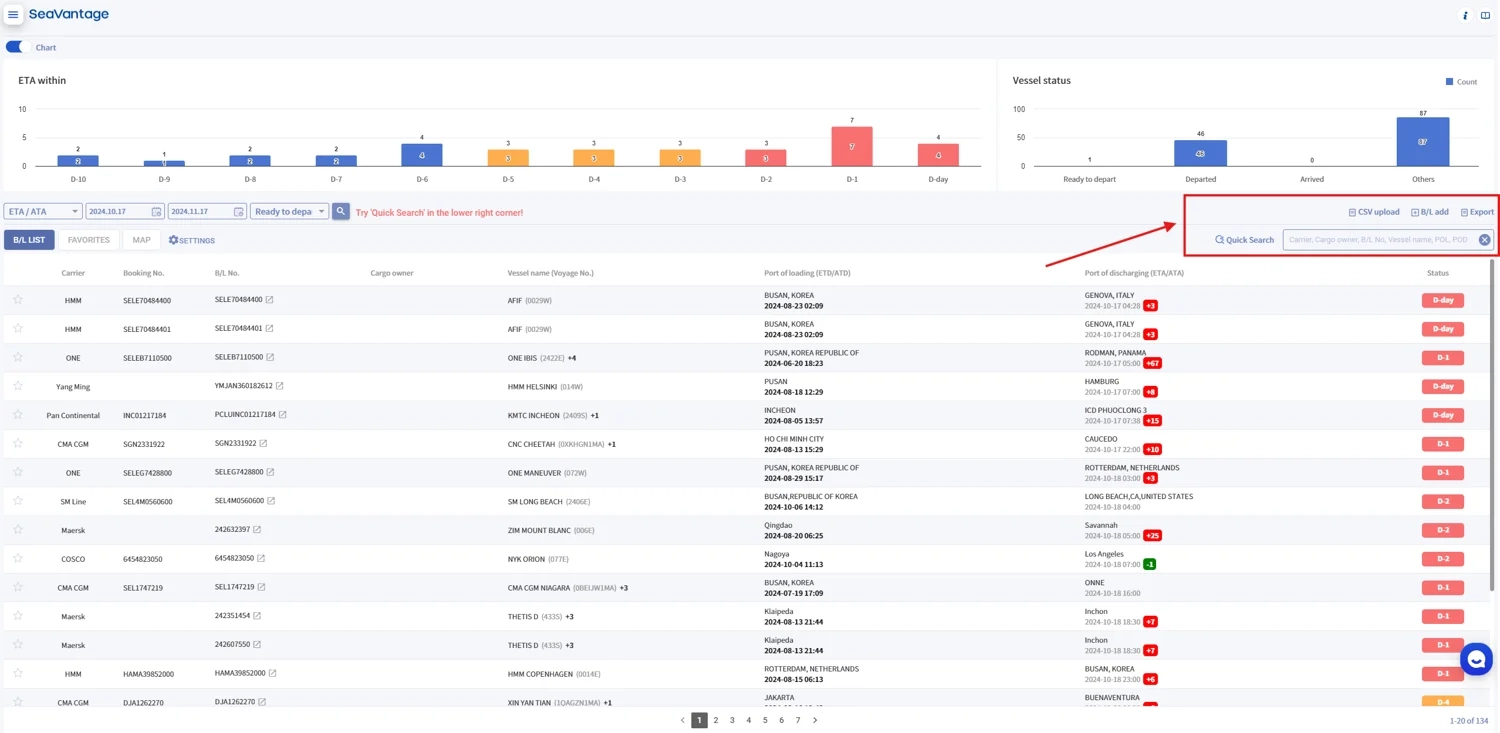
Task: Switch to the FAVORITES tab
Action: click(x=89, y=240)
